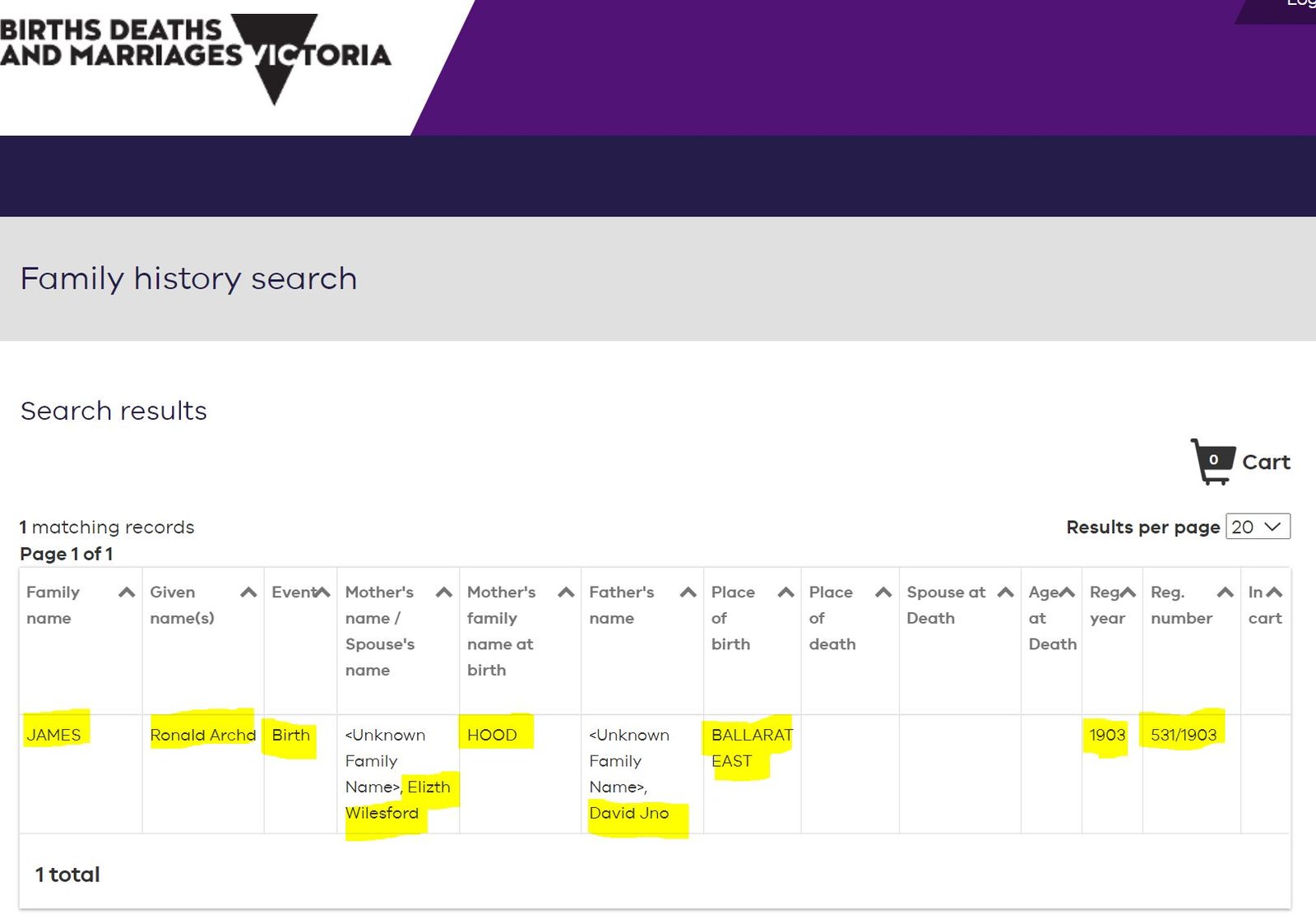Screen dimensions: 1316x924
Task: Click the Cart label text
Action: pos(1266,462)
